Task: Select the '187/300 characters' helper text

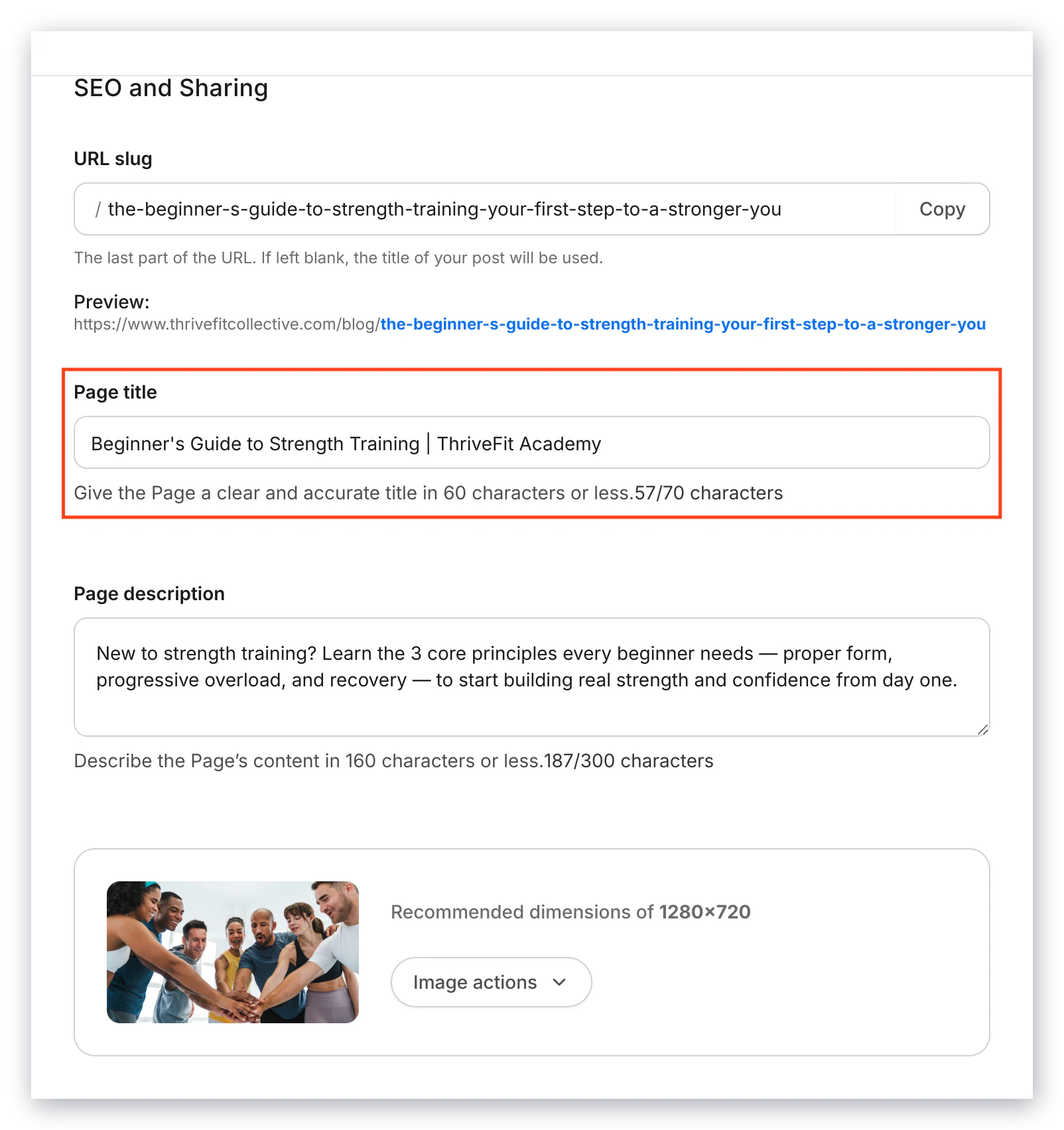Action: 629,761
